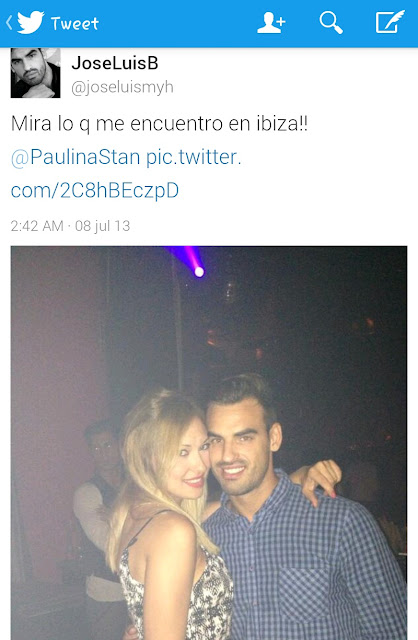Click the Twitter bird logo
The width and height of the screenshot is (418, 640).
tap(31, 22)
